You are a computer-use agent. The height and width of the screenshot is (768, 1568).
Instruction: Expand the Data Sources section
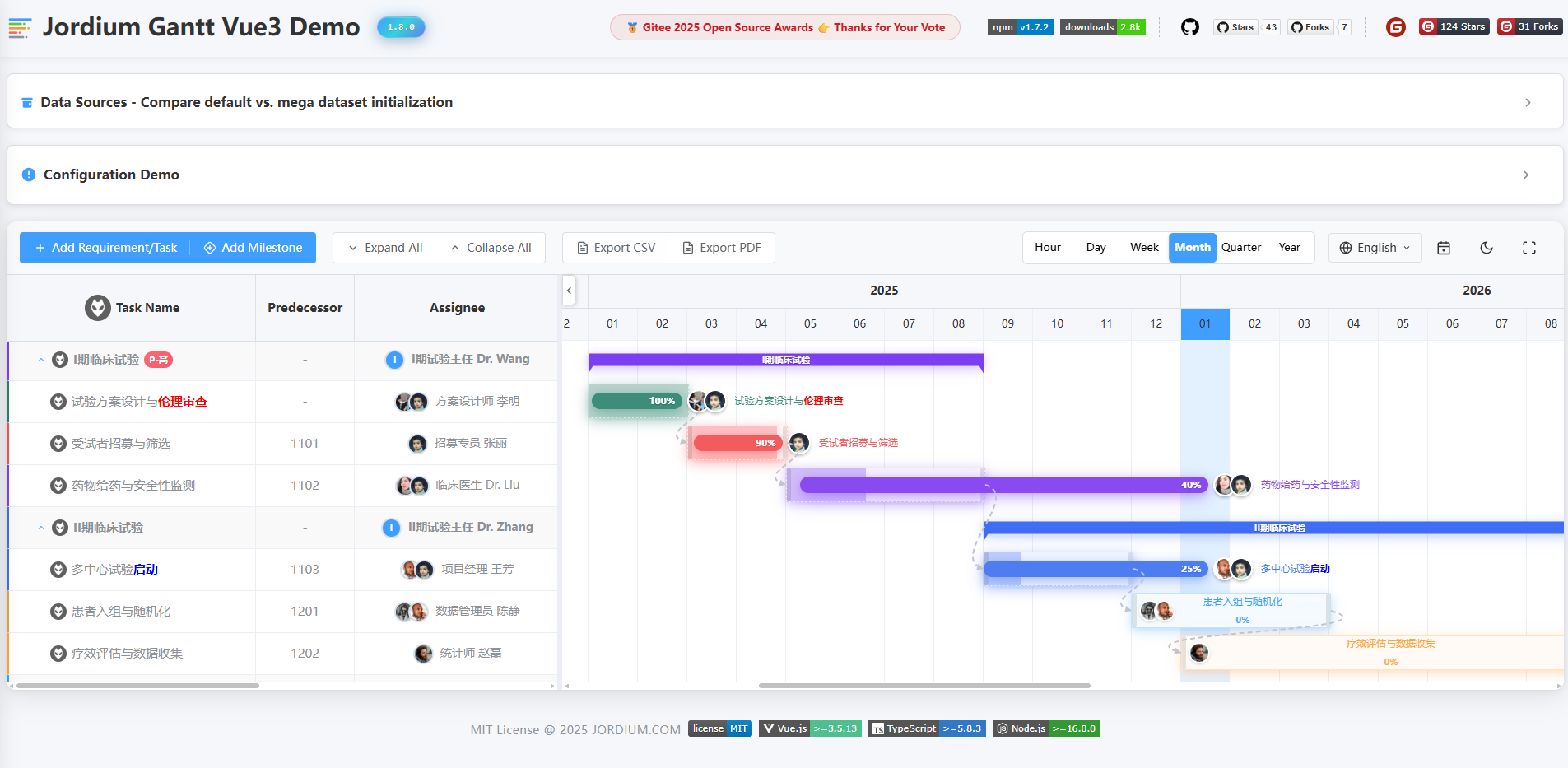pyautogui.click(x=1528, y=102)
